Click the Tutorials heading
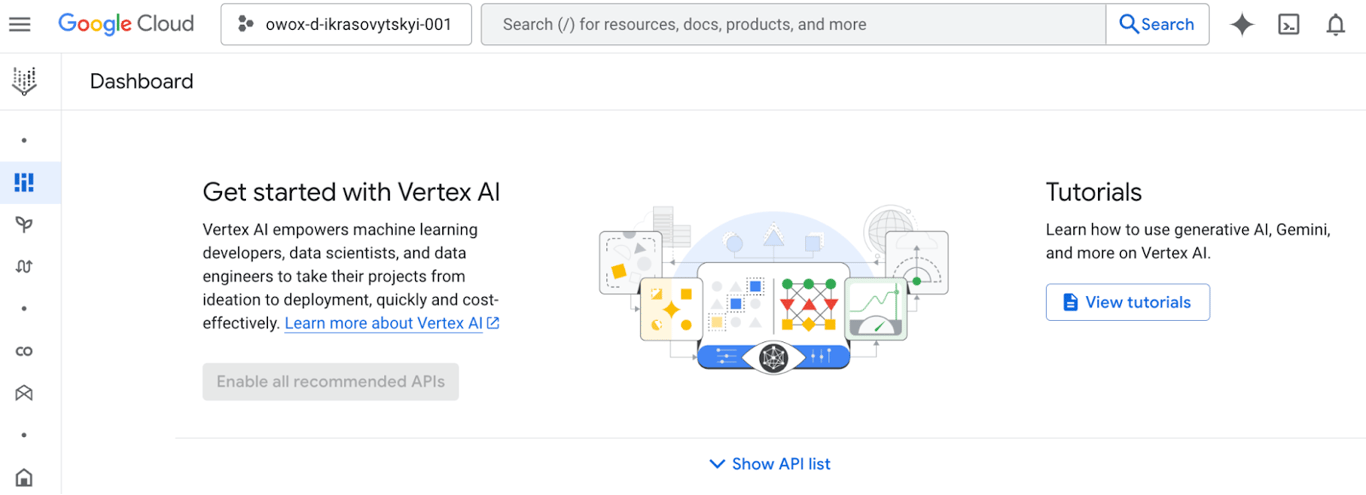 click(x=1094, y=192)
